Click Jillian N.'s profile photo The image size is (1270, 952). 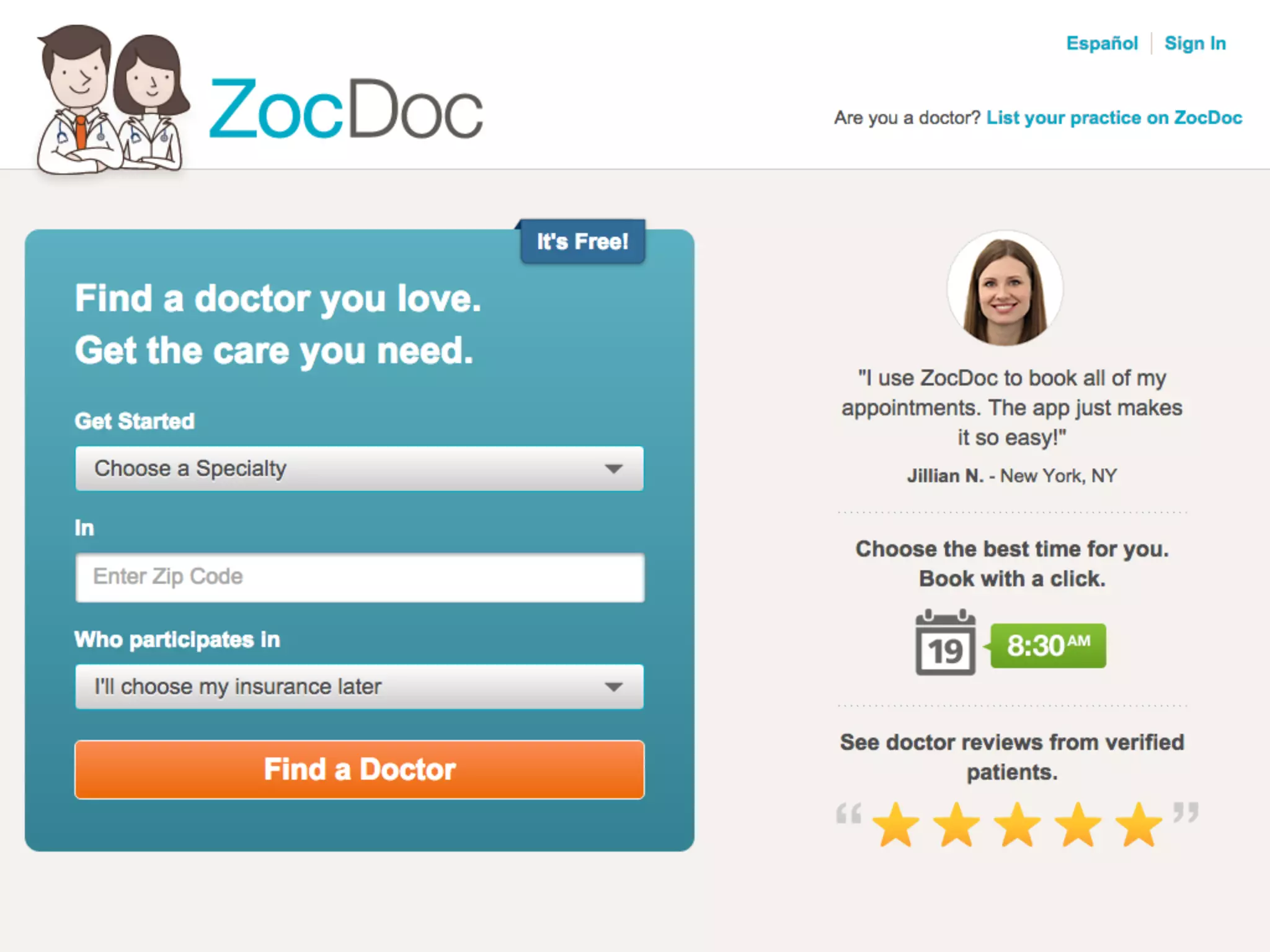pyautogui.click(x=1005, y=288)
